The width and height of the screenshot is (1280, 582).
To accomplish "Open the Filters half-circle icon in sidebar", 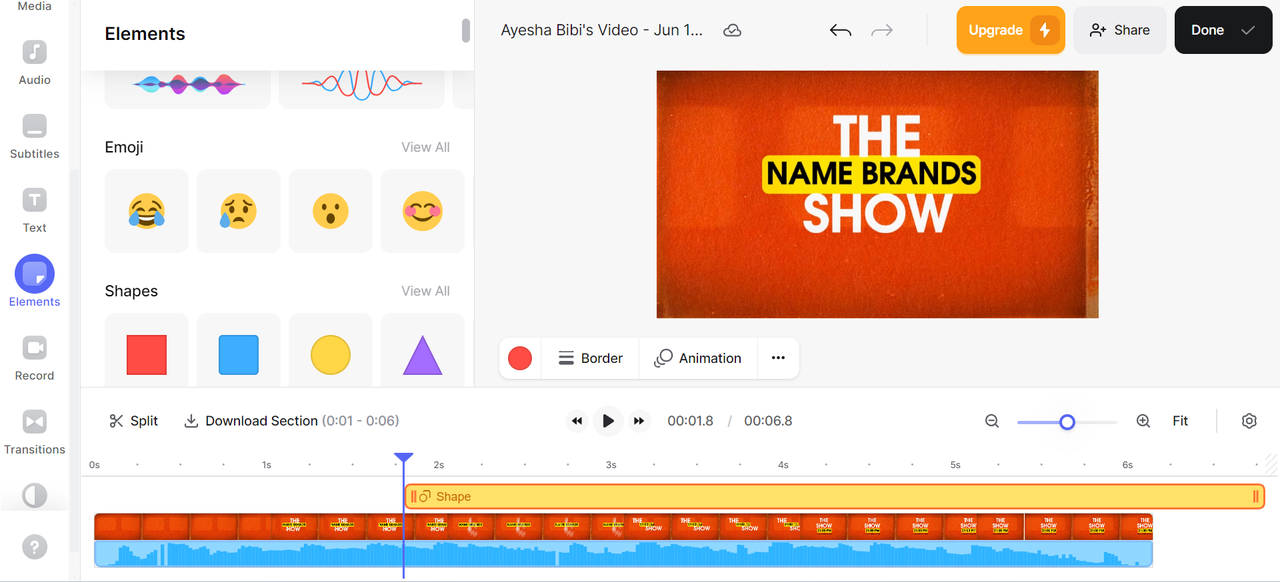I will coord(34,495).
